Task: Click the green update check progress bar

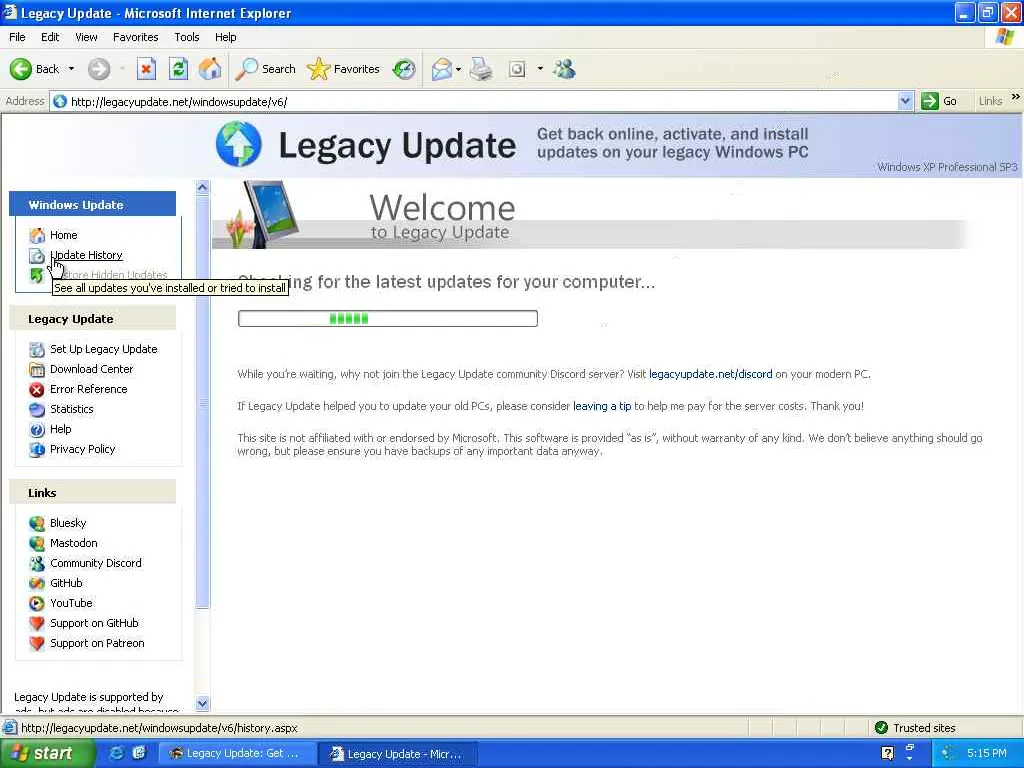Action: [388, 319]
